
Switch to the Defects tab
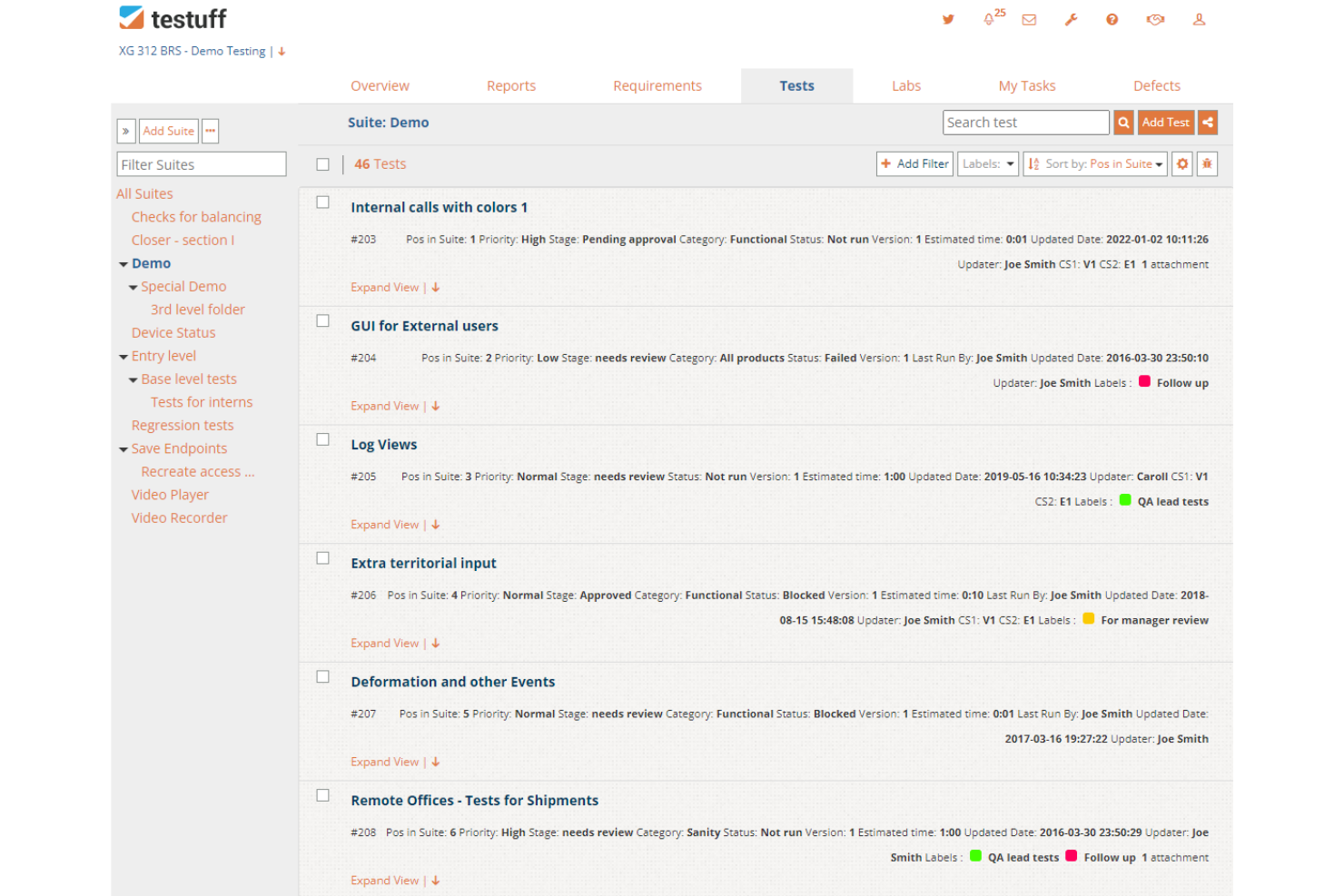coord(1157,85)
